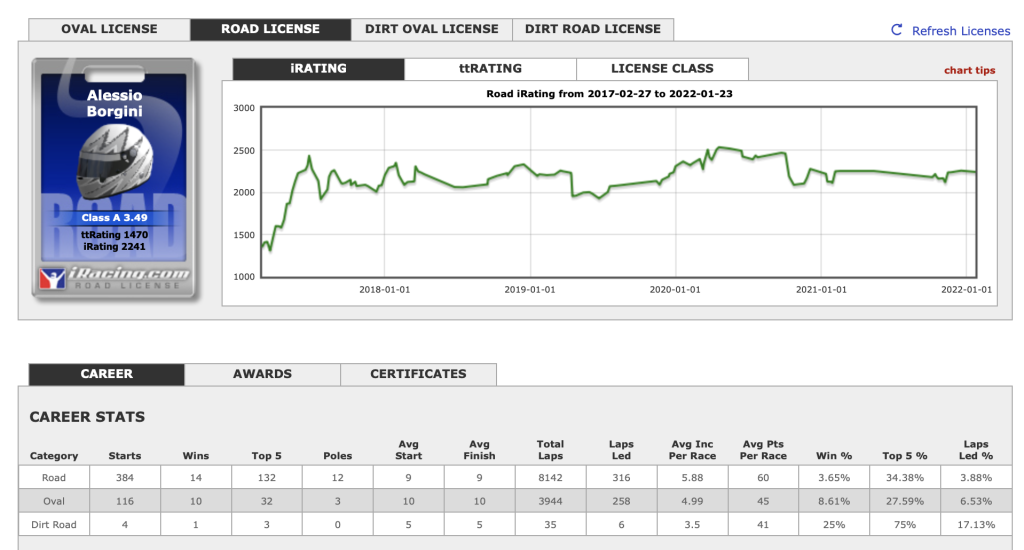
Task: Click Dirt Road top 5 percentage 75%
Action: point(905,525)
